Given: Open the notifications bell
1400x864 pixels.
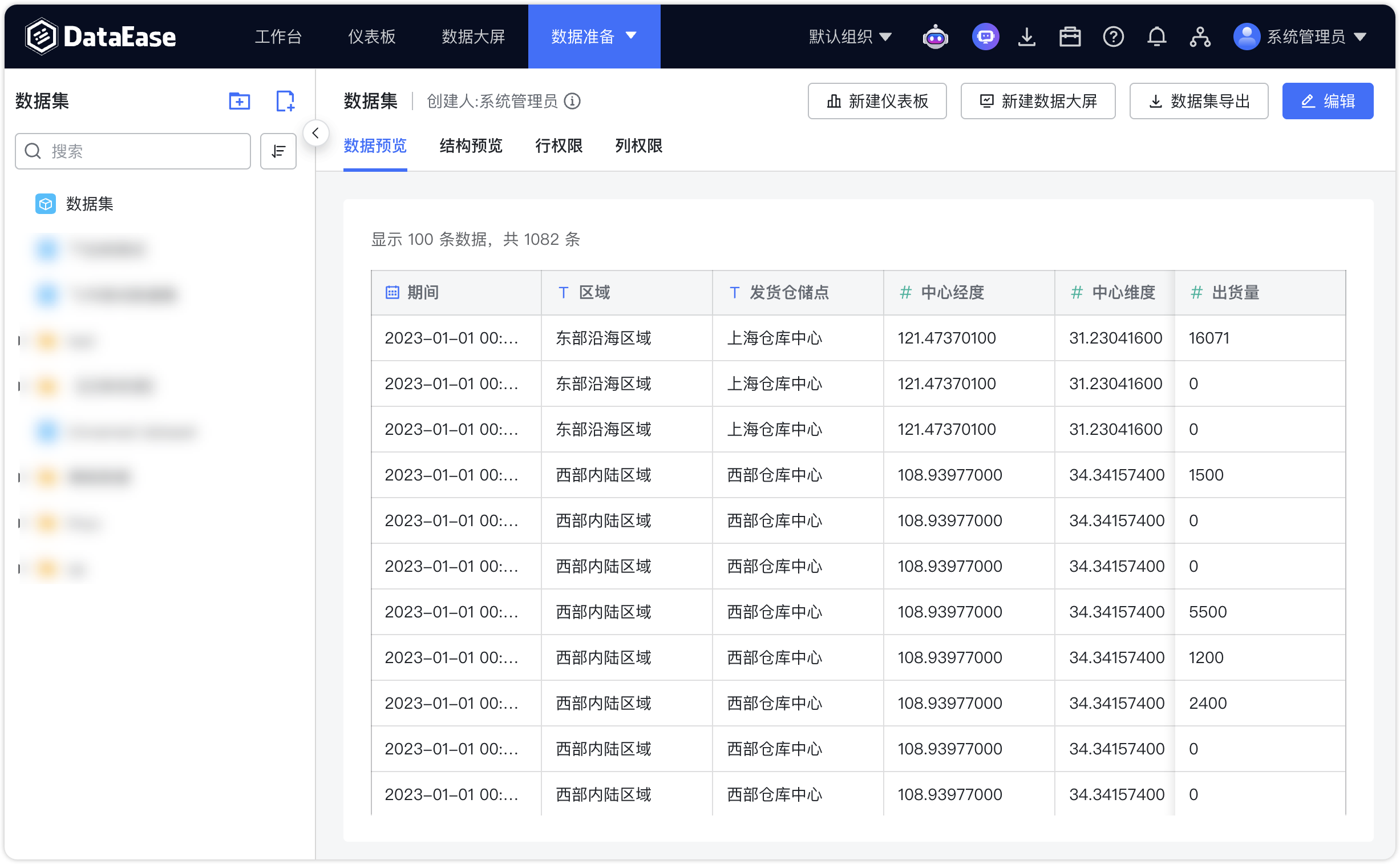Looking at the screenshot, I should [1156, 37].
